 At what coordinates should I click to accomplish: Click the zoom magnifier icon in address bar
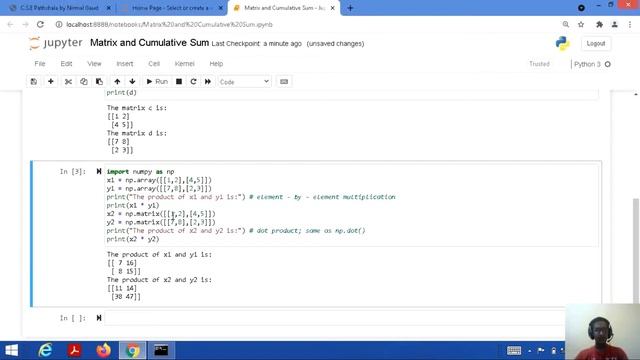566,24
